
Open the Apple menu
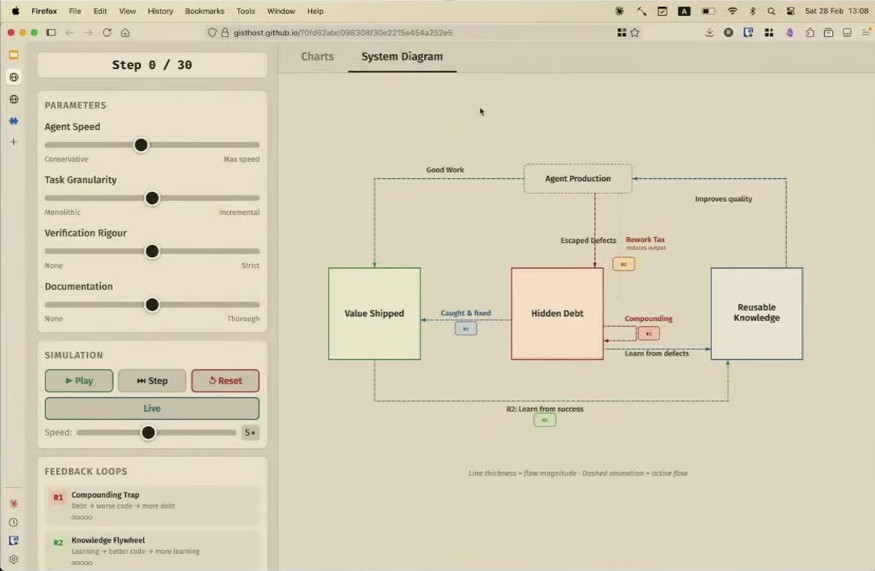tap(15, 11)
